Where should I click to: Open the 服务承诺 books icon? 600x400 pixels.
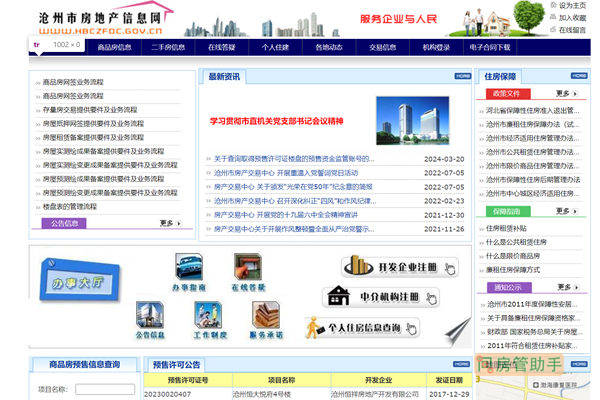(x=266, y=320)
